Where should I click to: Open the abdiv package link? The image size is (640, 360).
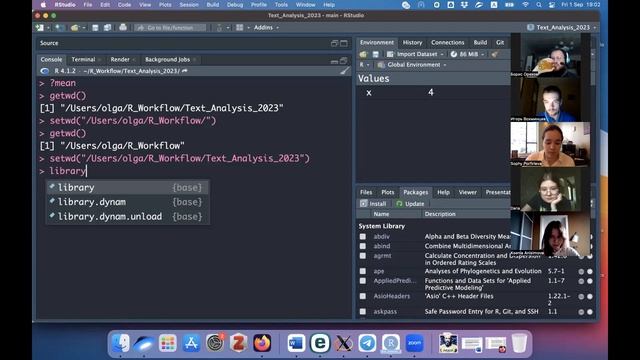point(382,236)
